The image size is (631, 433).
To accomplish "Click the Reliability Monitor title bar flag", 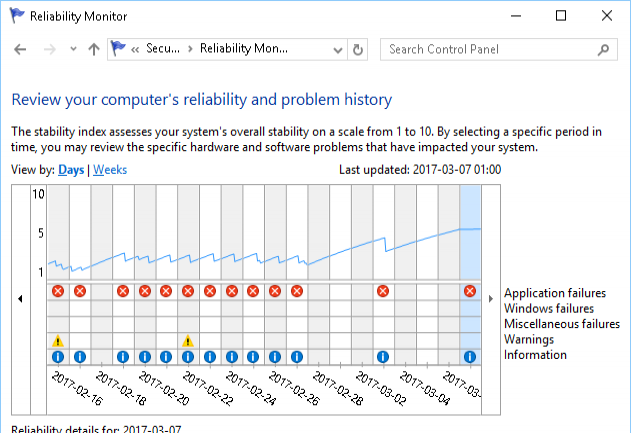I will (x=17, y=16).
